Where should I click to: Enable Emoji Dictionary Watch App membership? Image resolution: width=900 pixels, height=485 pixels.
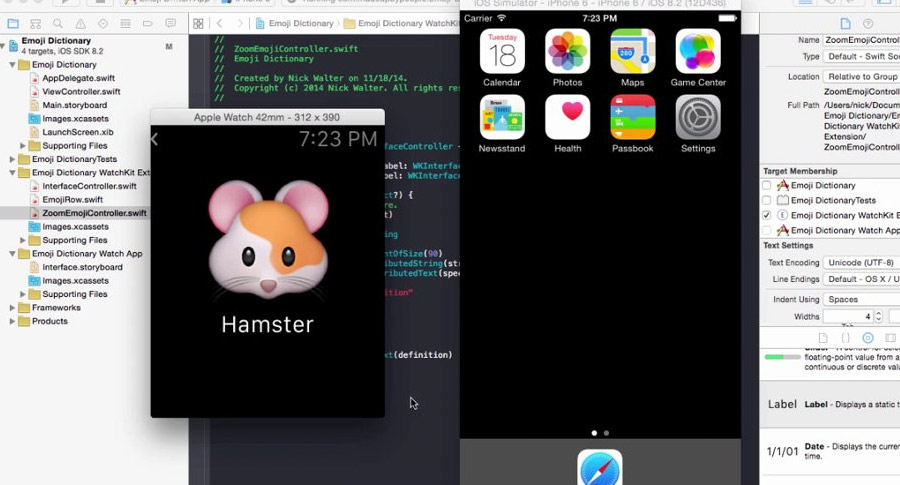[x=766, y=230]
